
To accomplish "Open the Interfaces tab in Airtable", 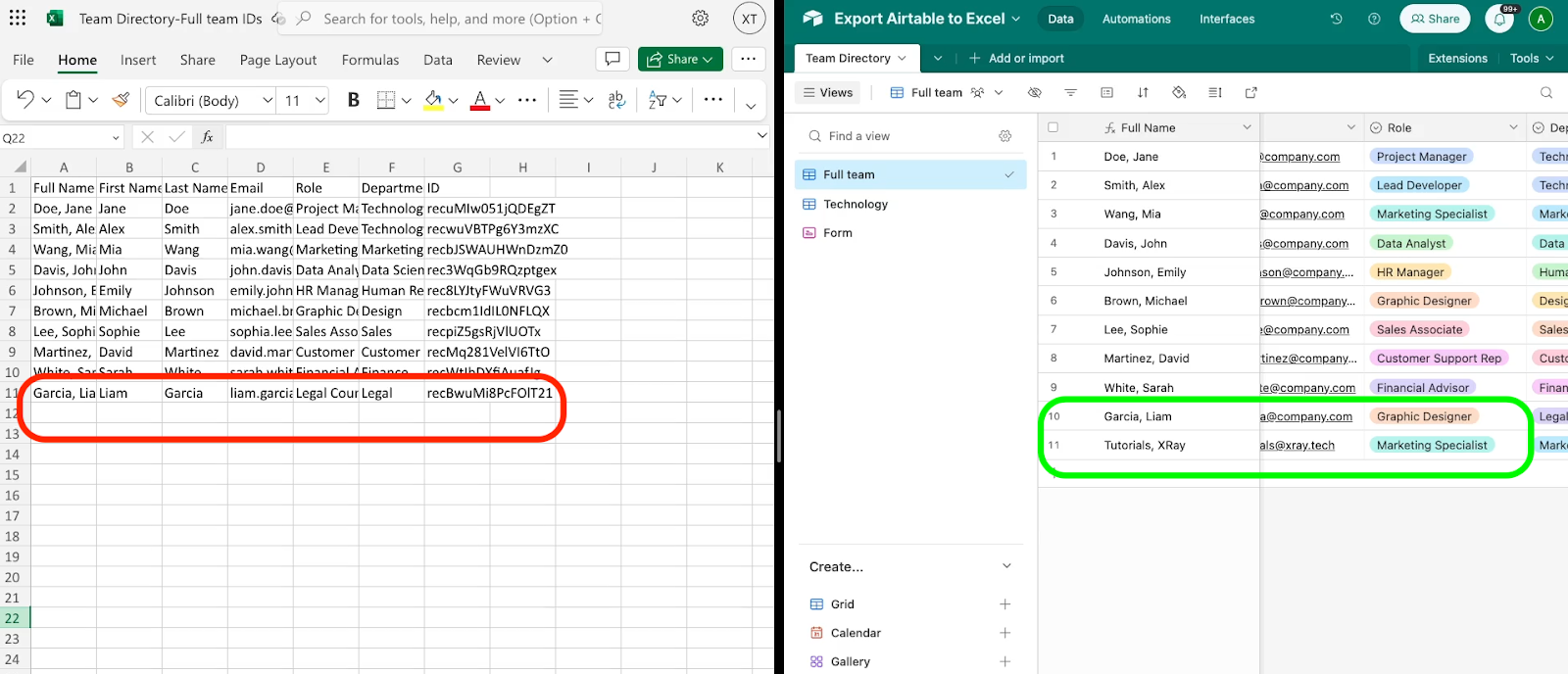I will click(x=1227, y=19).
